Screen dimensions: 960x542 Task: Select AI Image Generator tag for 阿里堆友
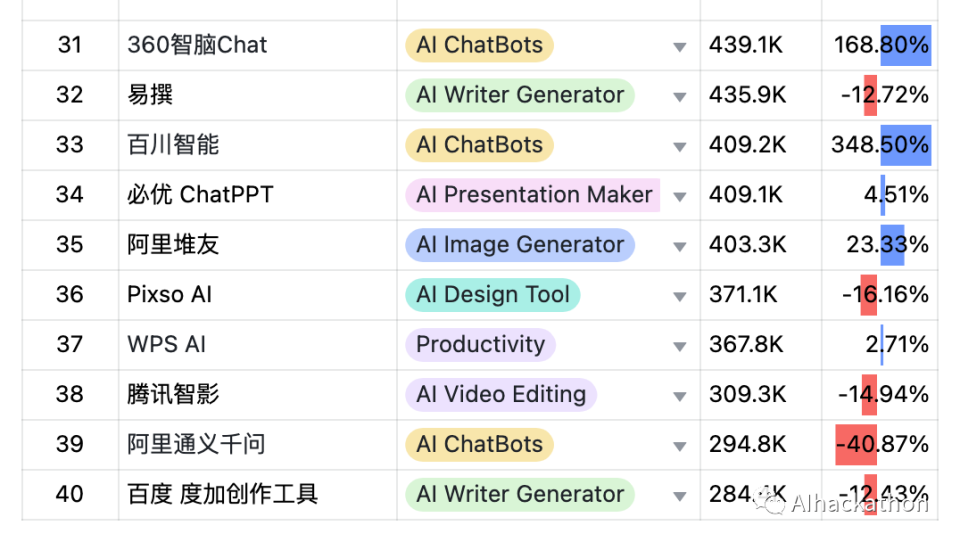[520, 245]
